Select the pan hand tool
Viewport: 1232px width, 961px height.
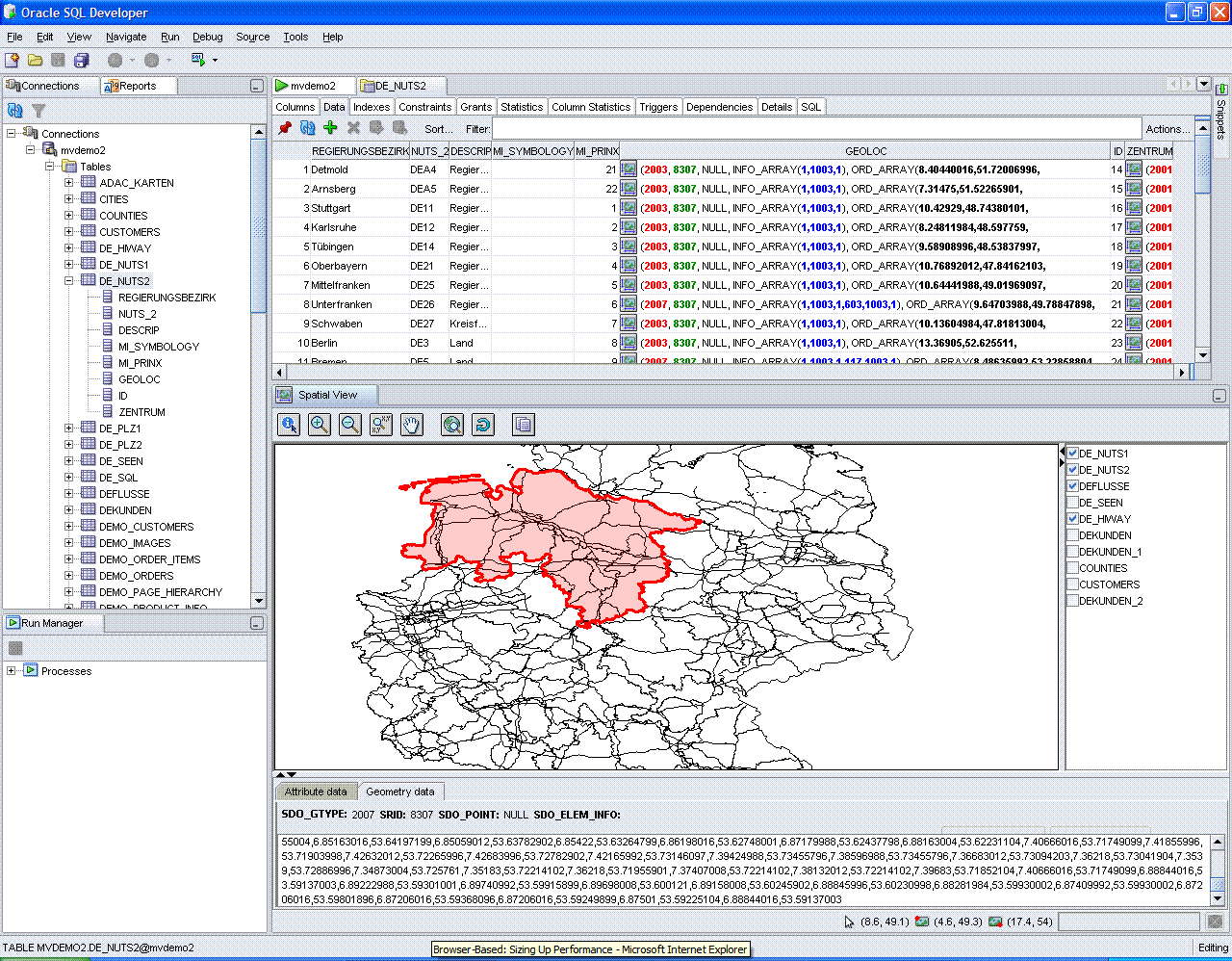click(x=412, y=425)
